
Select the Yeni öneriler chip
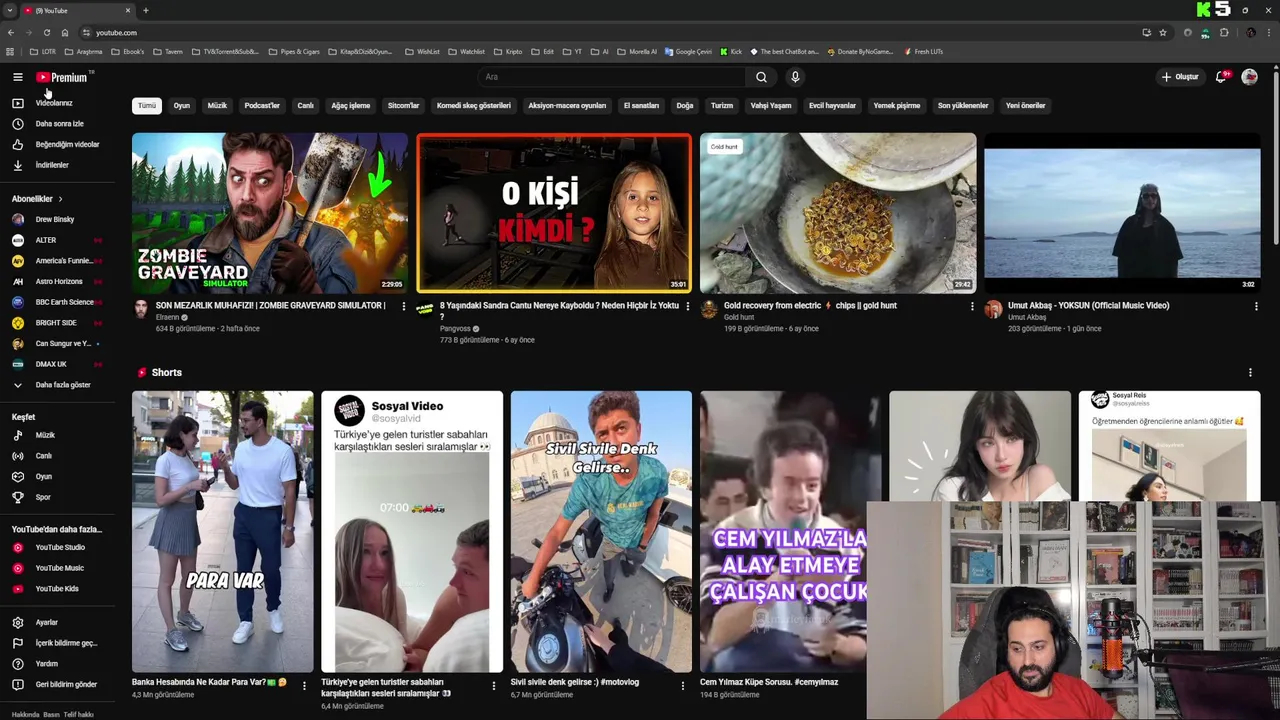(x=1025, y=105)
